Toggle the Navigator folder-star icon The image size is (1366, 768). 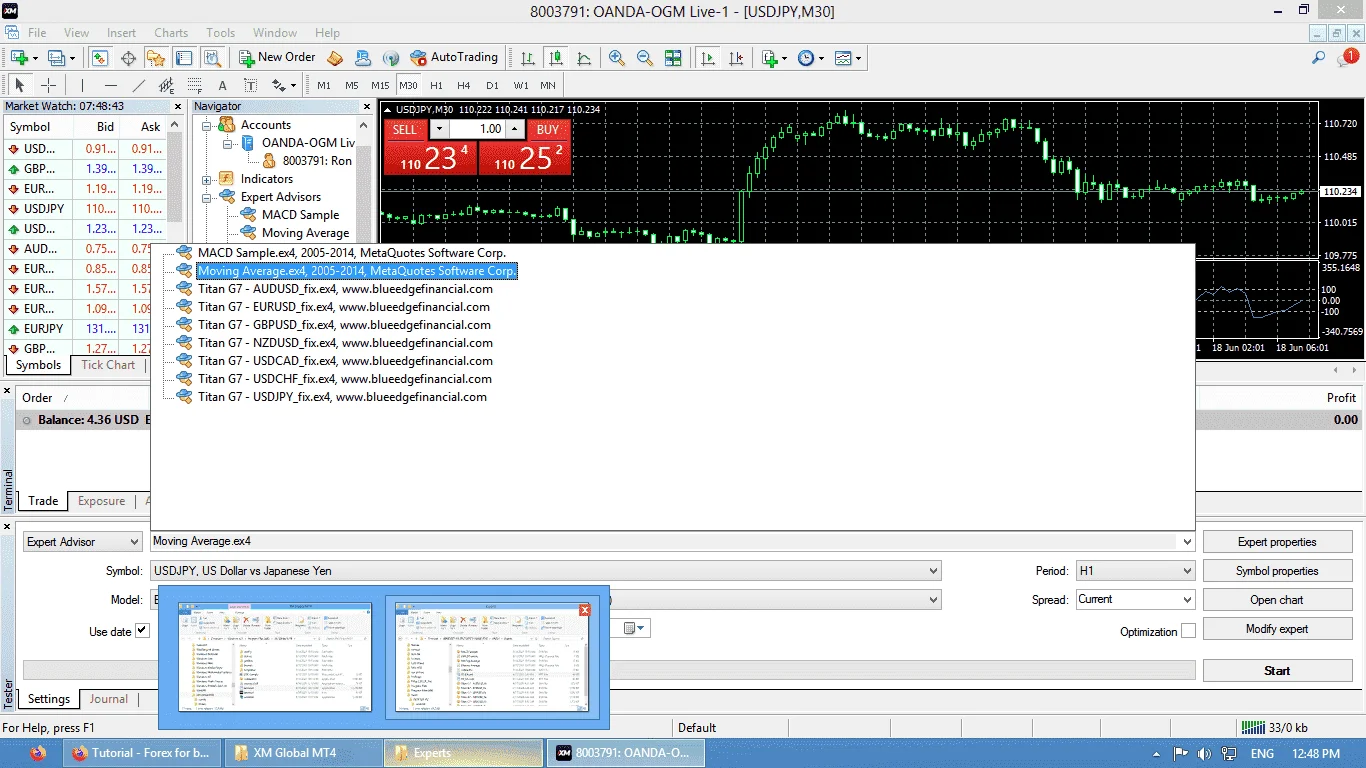point(155,58)
